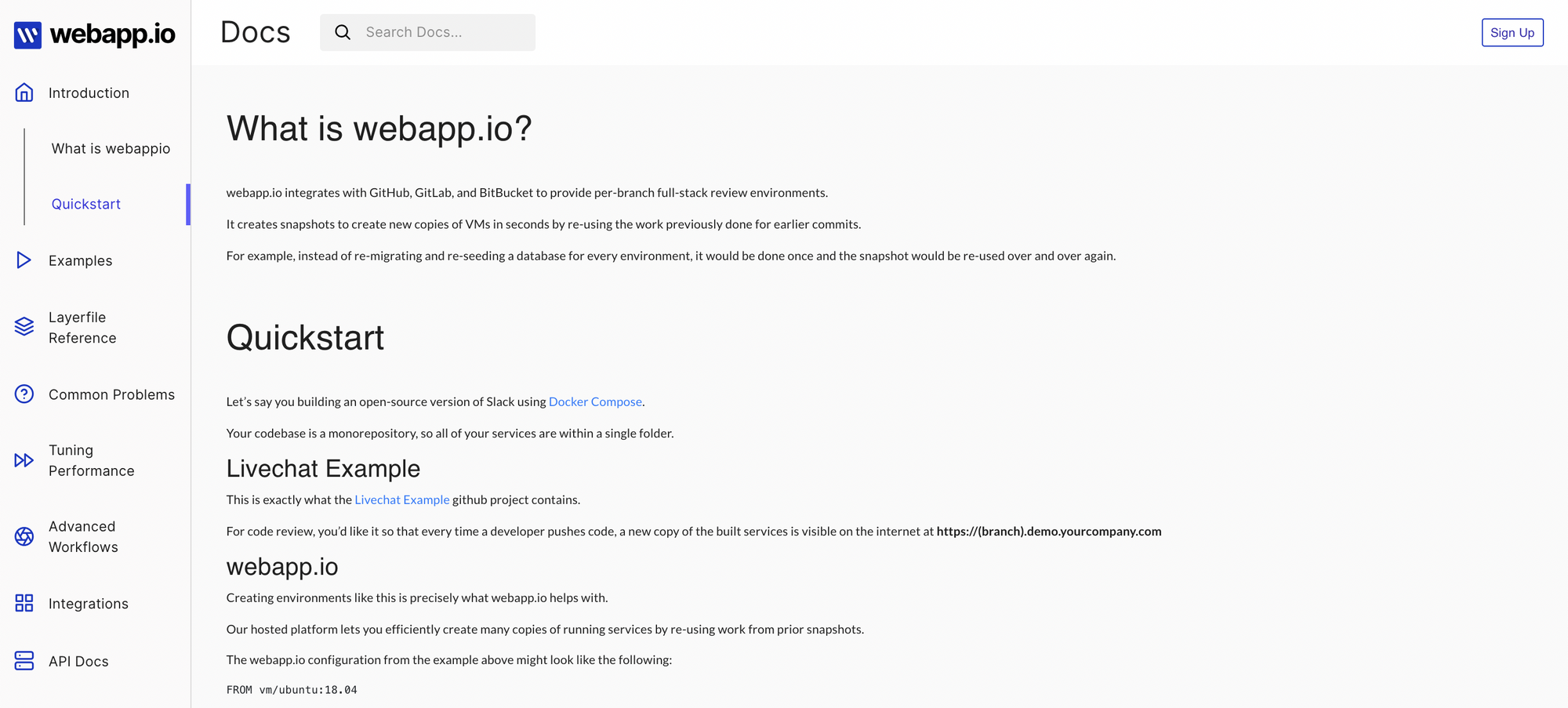Open the Integrations section
1568x708 pixels.
point(89,604)
